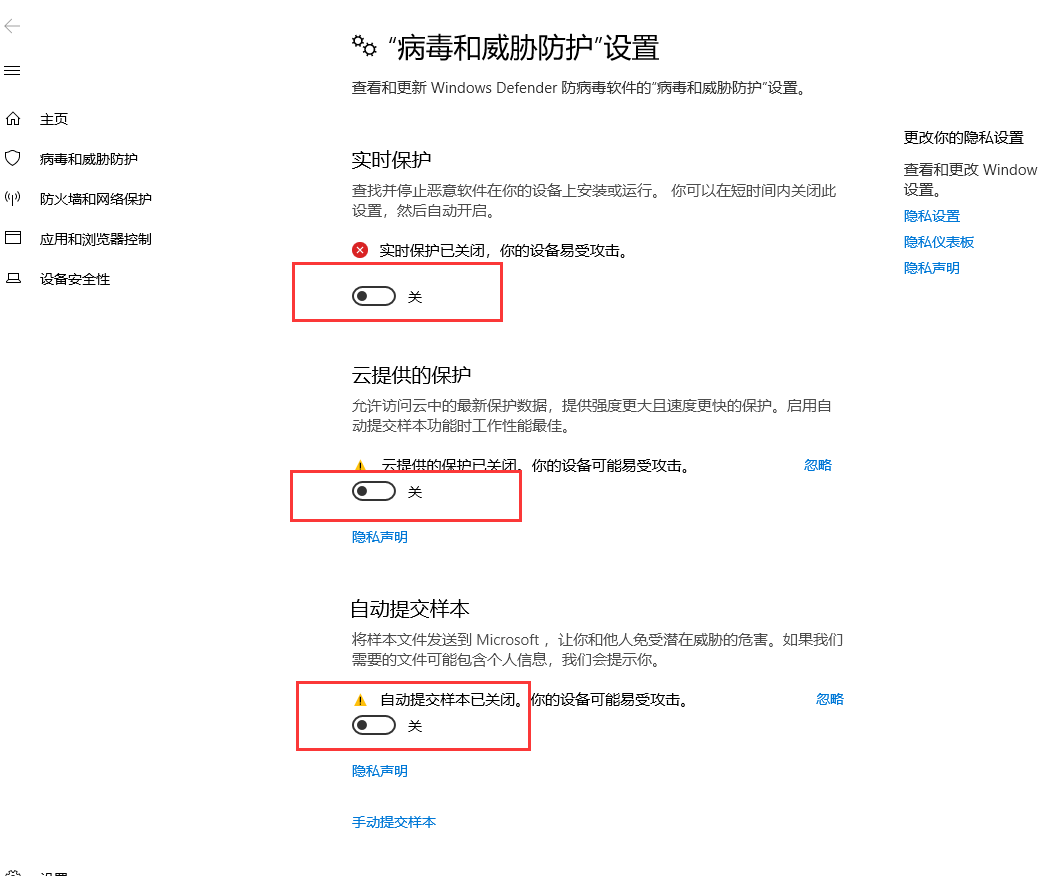Click 忽略 beside the 云提供的保护 warning
The image size is (1038, 876).
817,465
